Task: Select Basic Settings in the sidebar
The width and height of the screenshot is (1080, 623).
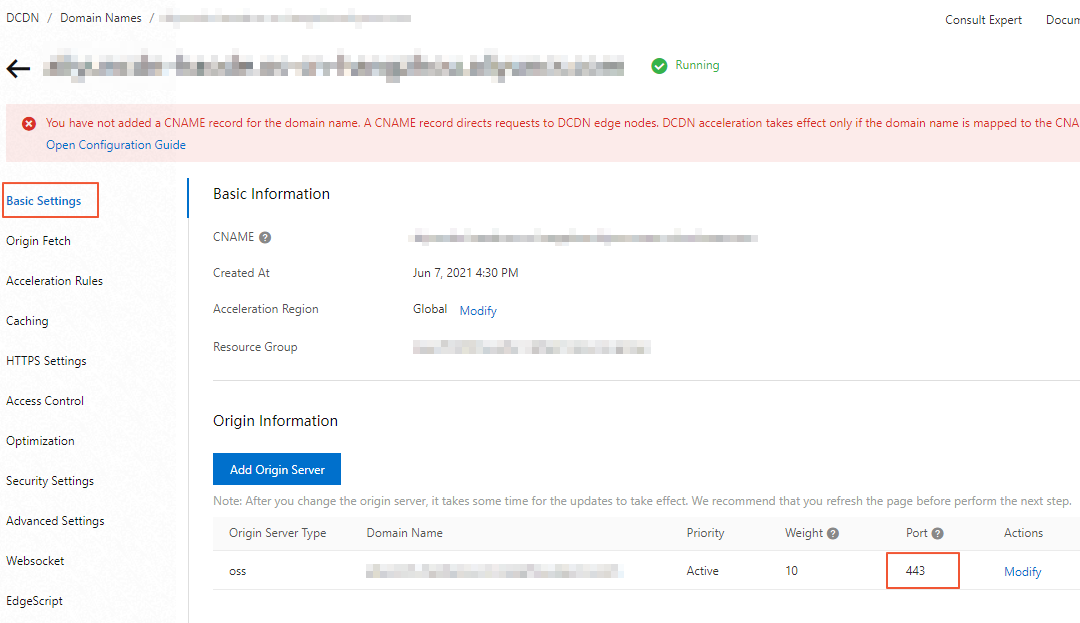Action: coord(42,200)
